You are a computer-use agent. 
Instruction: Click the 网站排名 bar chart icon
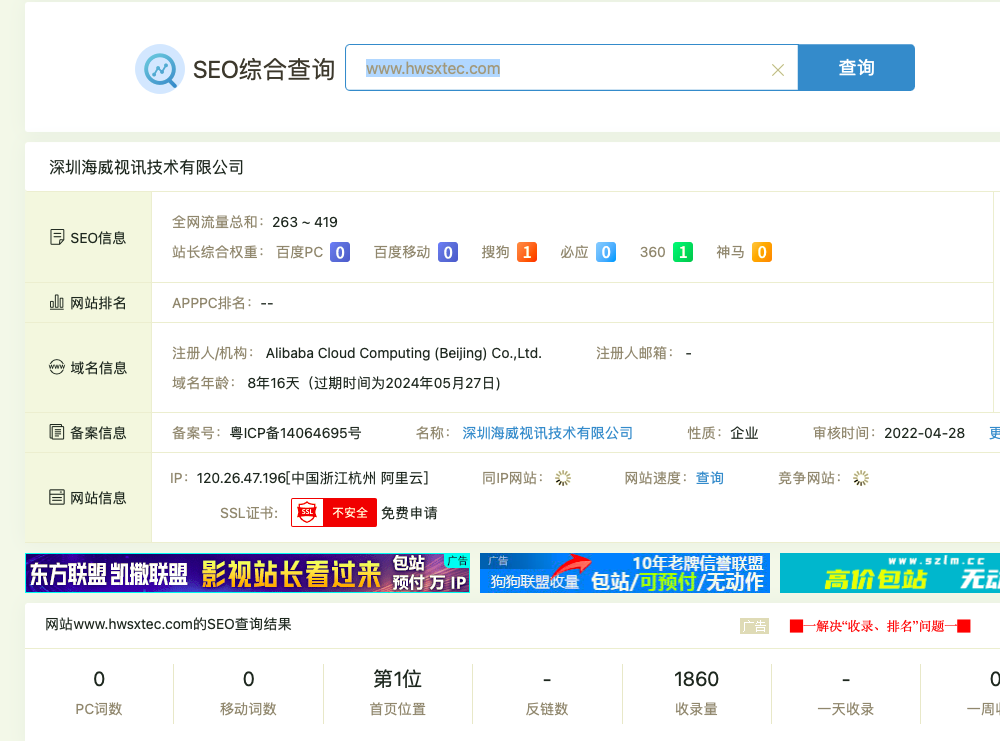tap(57, 302)
